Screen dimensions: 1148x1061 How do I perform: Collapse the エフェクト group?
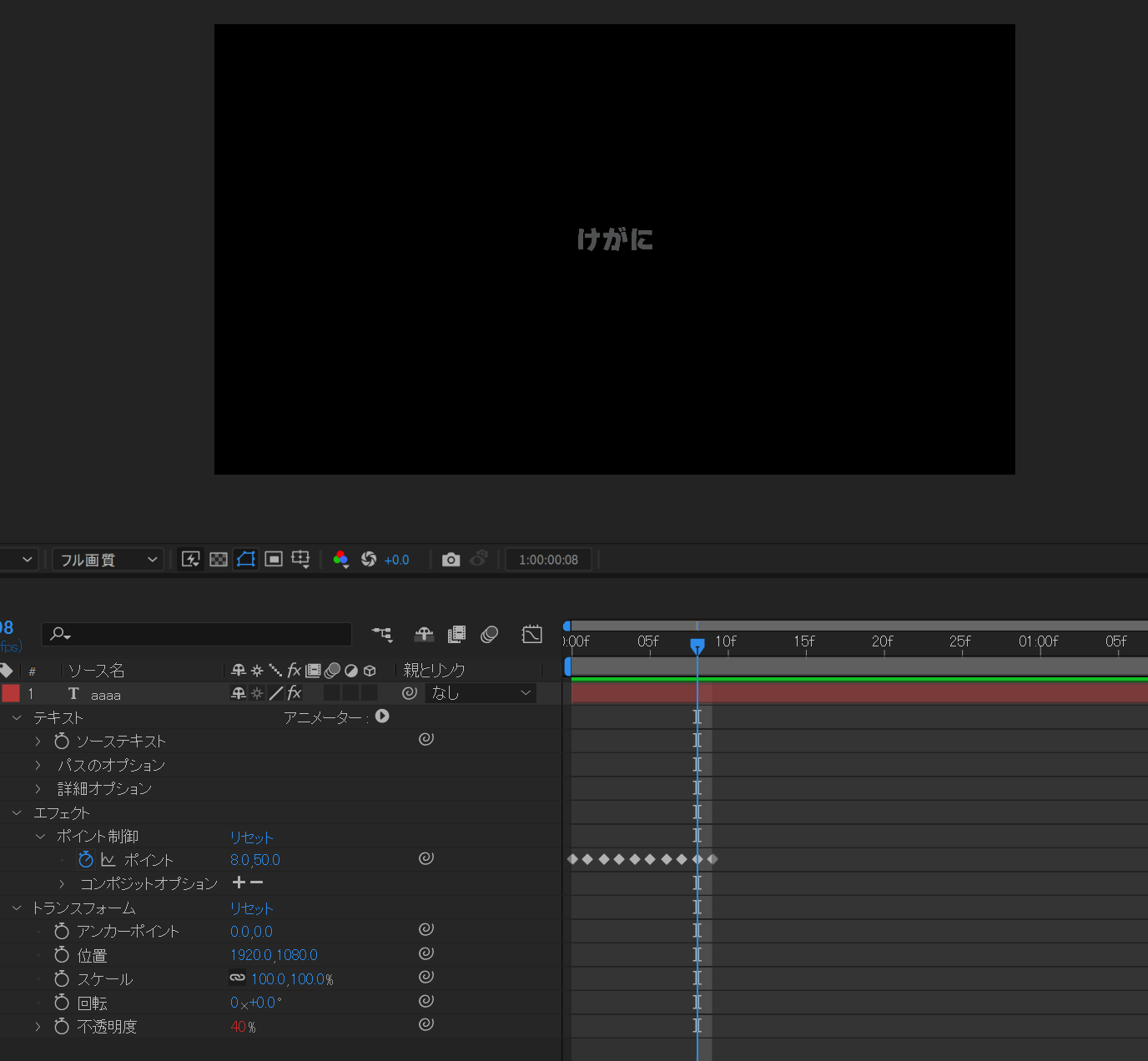point(17,812)
